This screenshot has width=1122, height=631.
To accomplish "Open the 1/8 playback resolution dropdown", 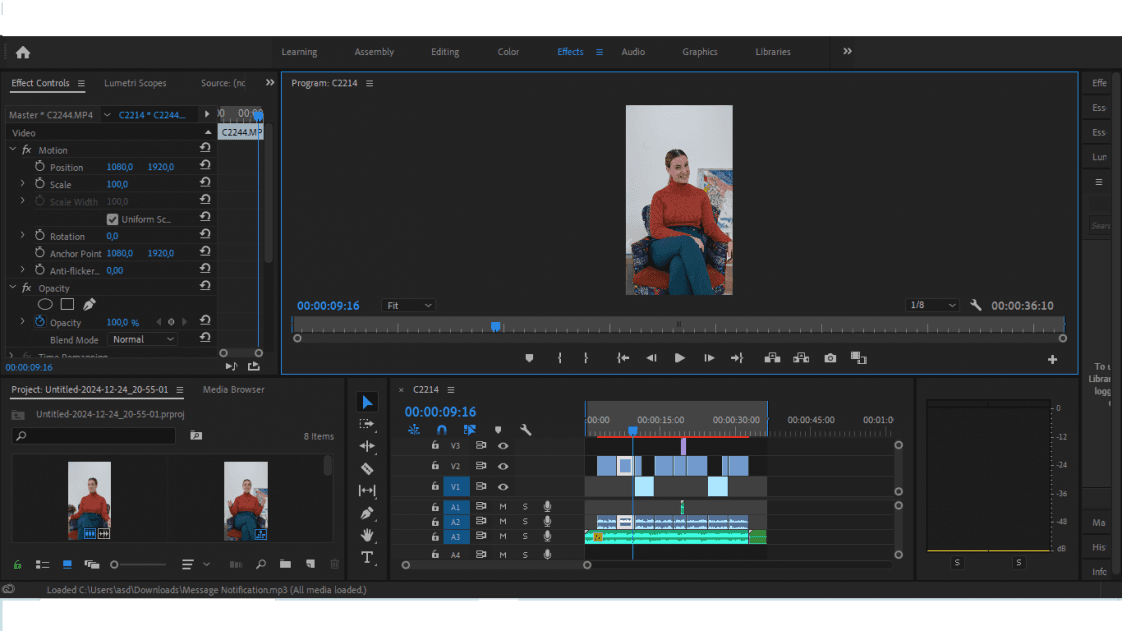I will 932,305.
